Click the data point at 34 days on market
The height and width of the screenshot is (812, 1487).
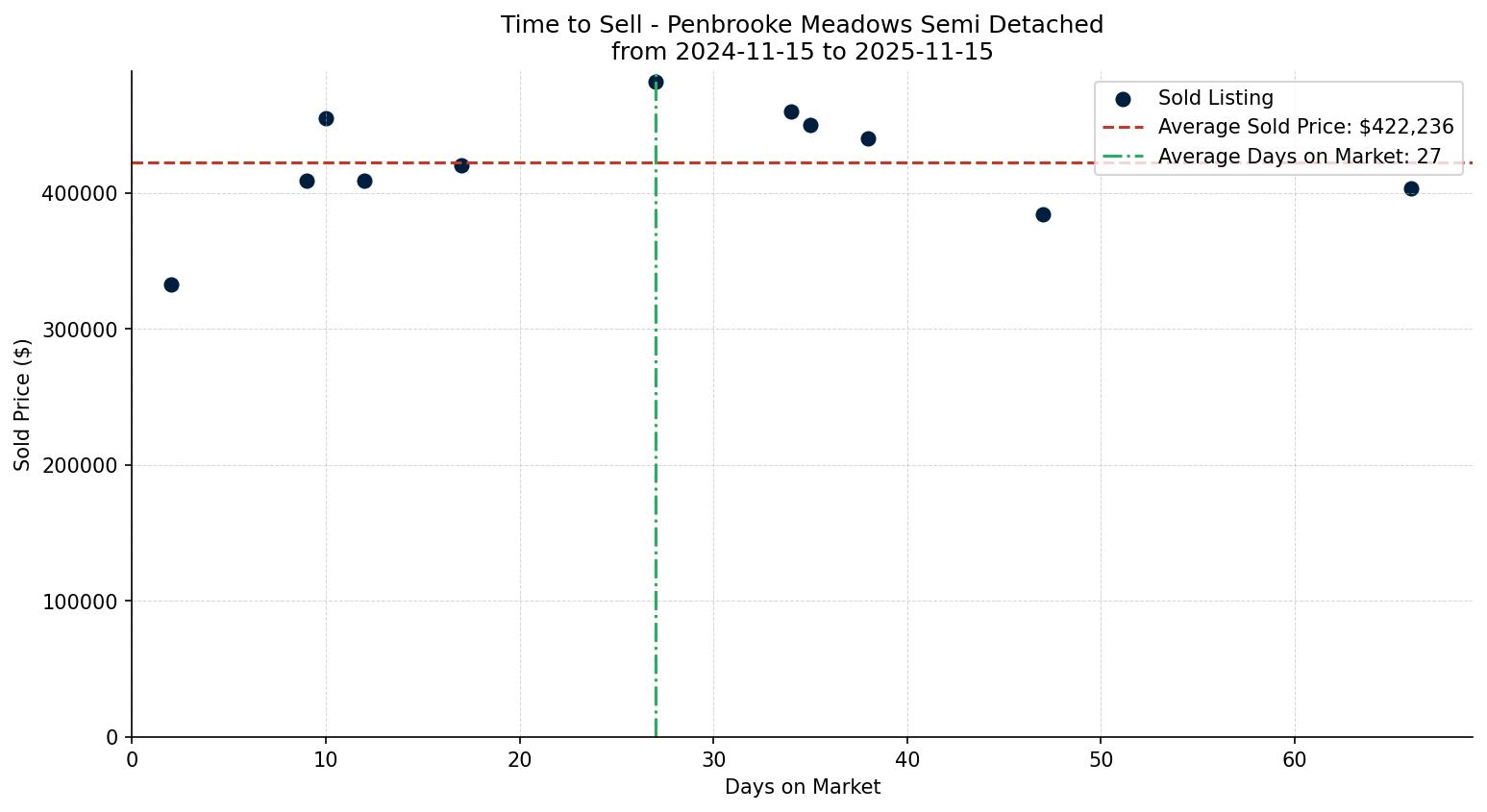pos(791,111)
